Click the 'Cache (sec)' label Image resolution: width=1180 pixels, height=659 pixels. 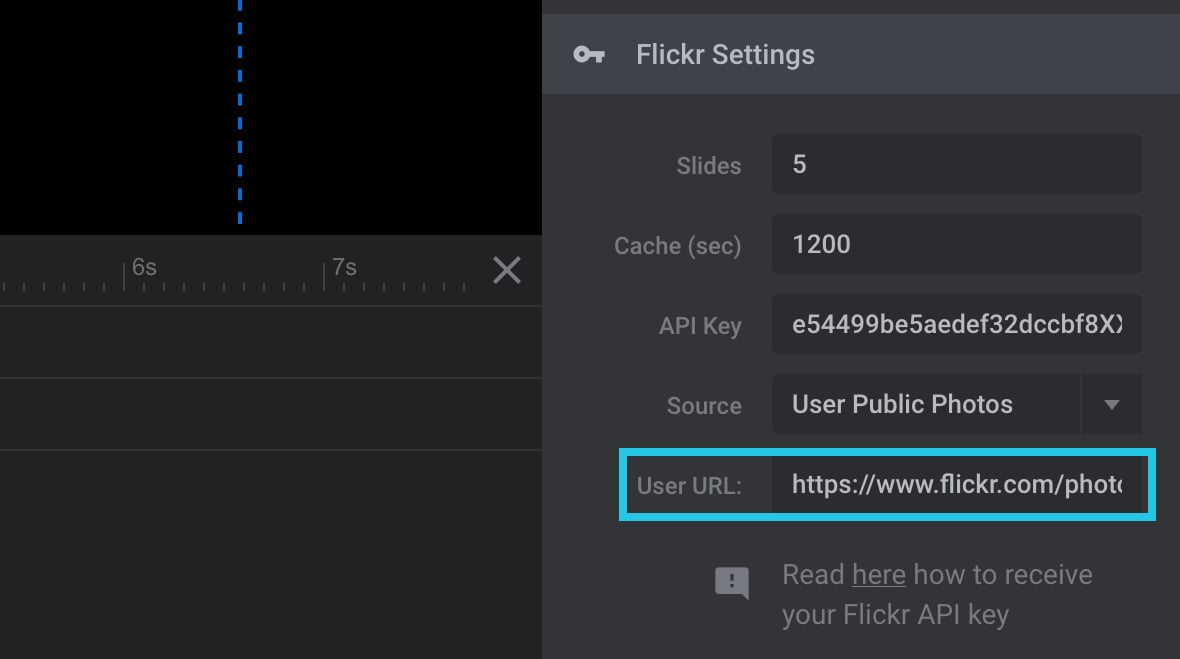coord(677,246)
